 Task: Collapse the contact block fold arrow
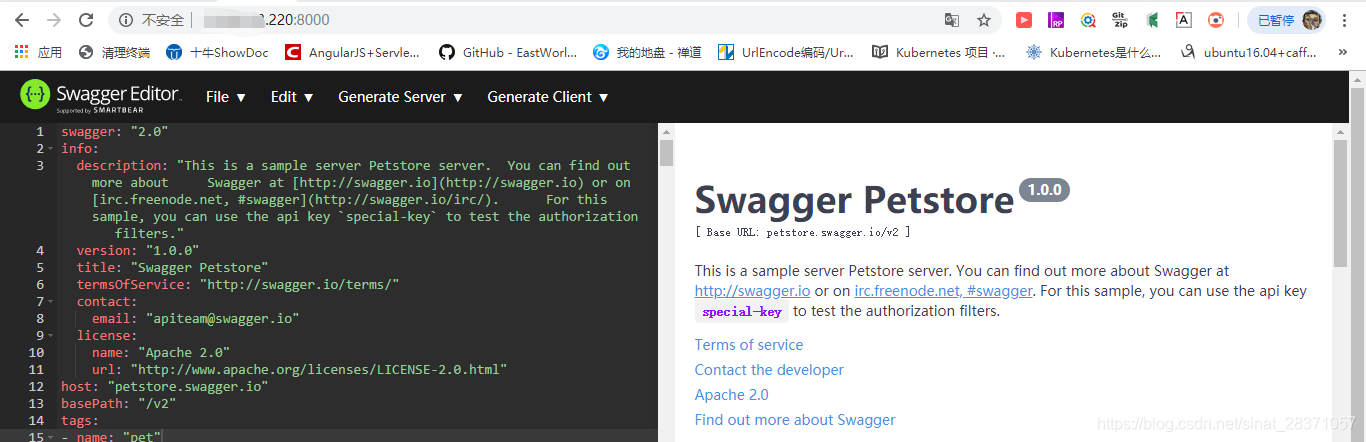pyautogui.click(x=50, y=302)
